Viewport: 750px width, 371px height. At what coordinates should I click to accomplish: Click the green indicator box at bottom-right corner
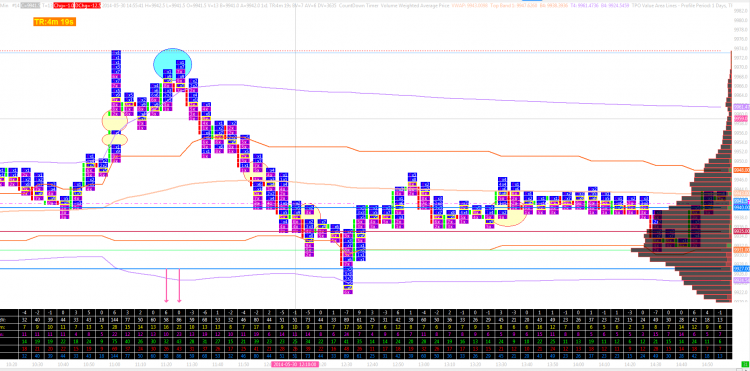click(x=745, y=365)
